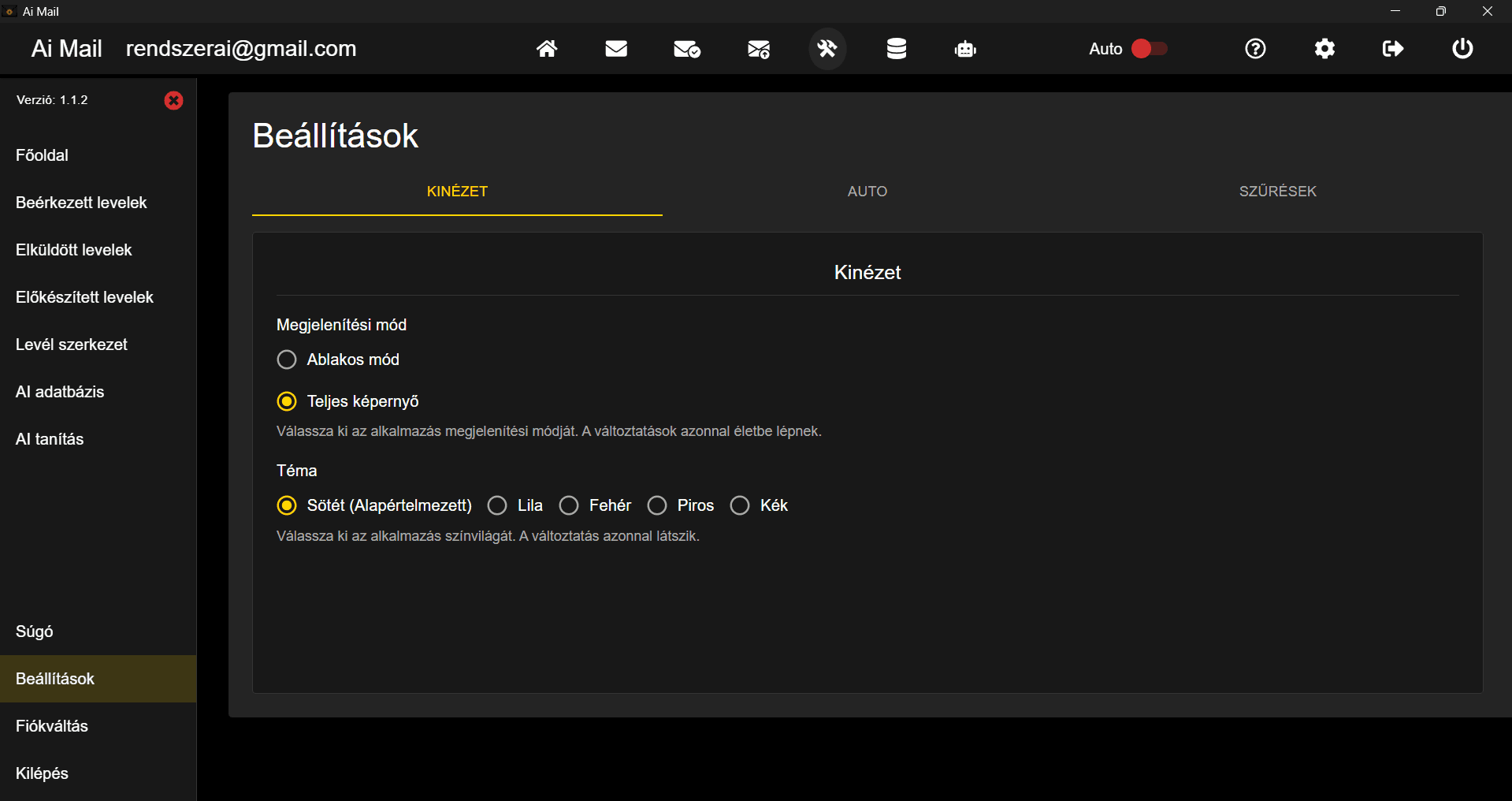Open the inbox envelope icon
The image size is (1512, 801).
[616, 49]
